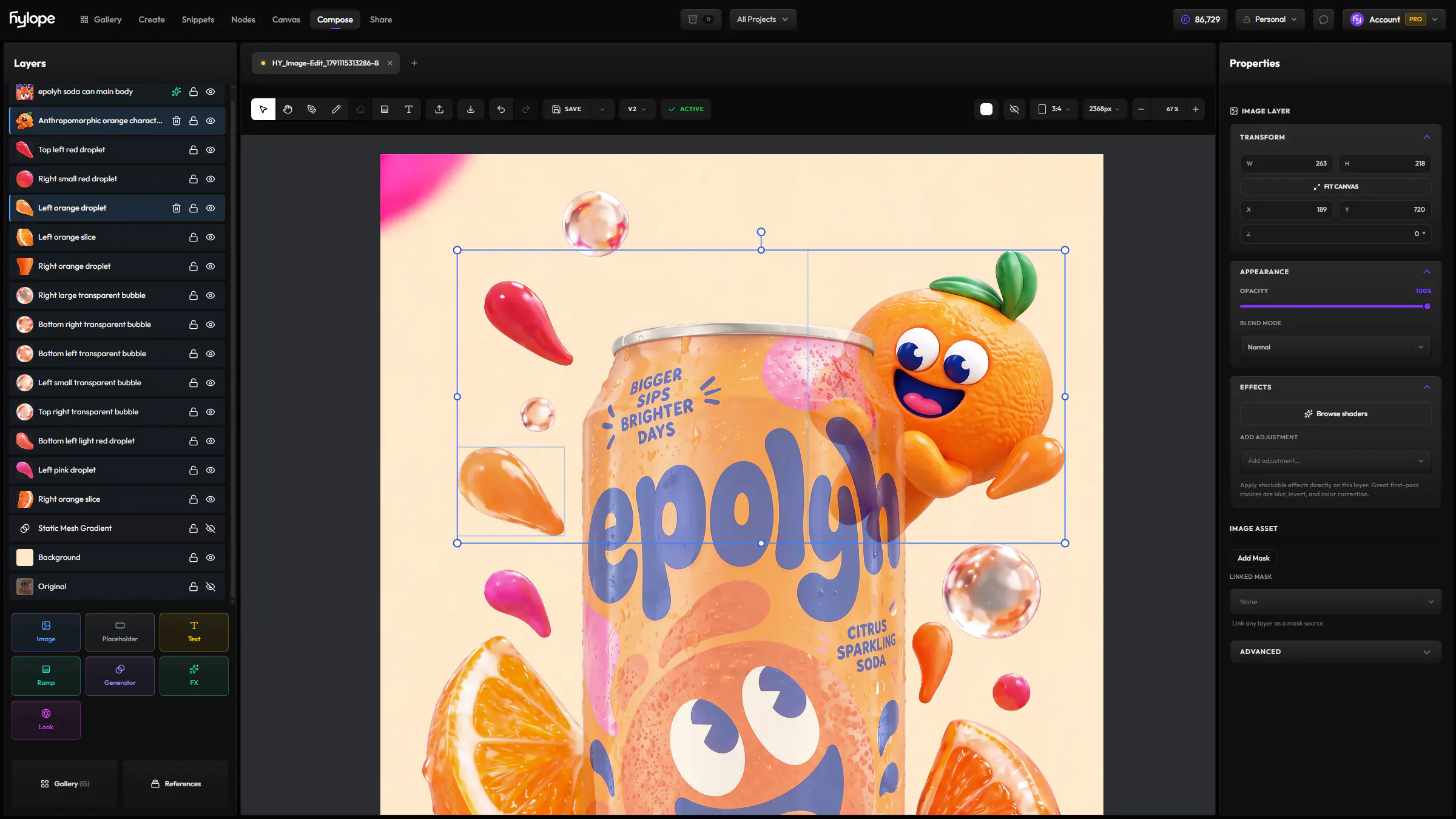1456x819 pixels.
Task: Open the Blend Mode Normal dropdown
Action: point(1335,347)
